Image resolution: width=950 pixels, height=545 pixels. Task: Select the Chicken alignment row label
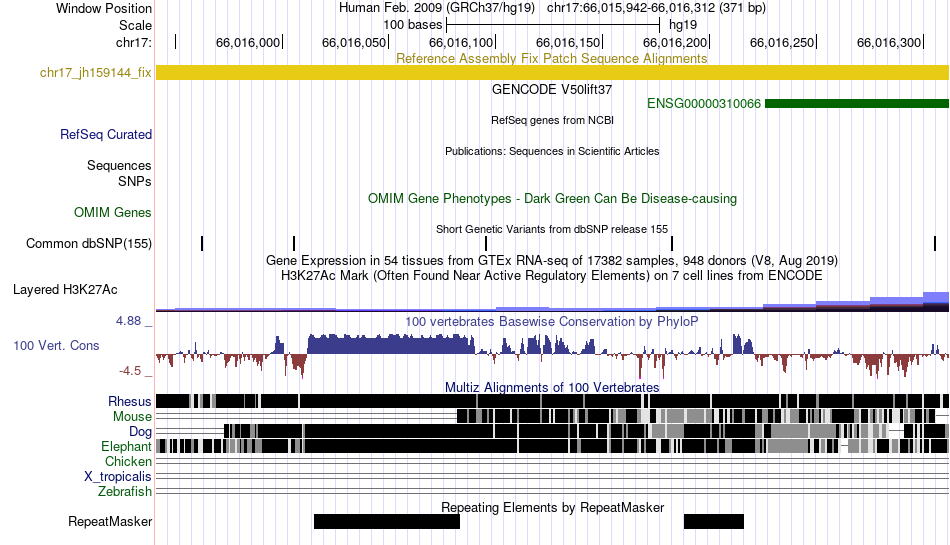click(x=128, y=461)
